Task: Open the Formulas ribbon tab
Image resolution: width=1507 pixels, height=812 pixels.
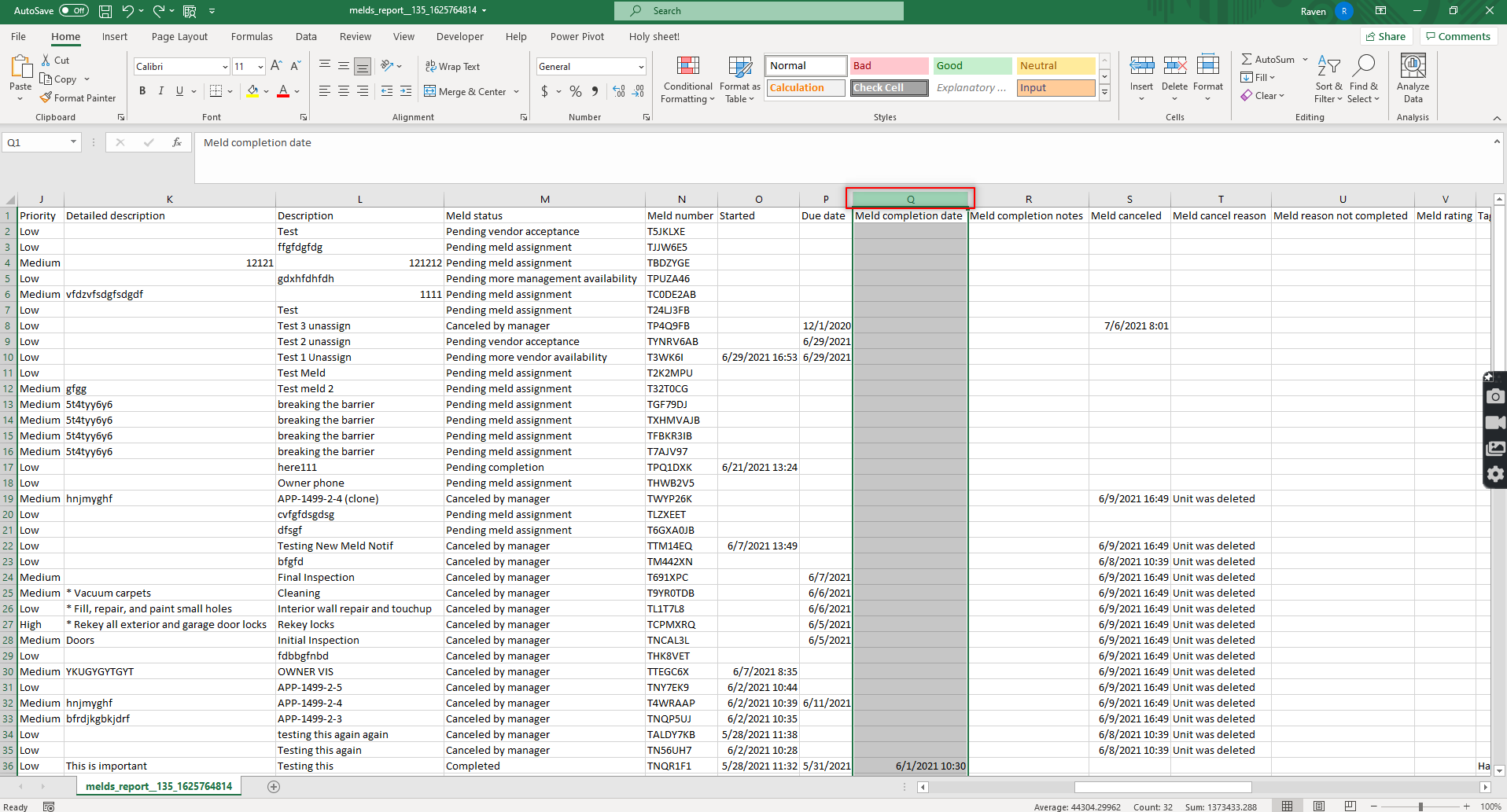Action: pos(252,37)
